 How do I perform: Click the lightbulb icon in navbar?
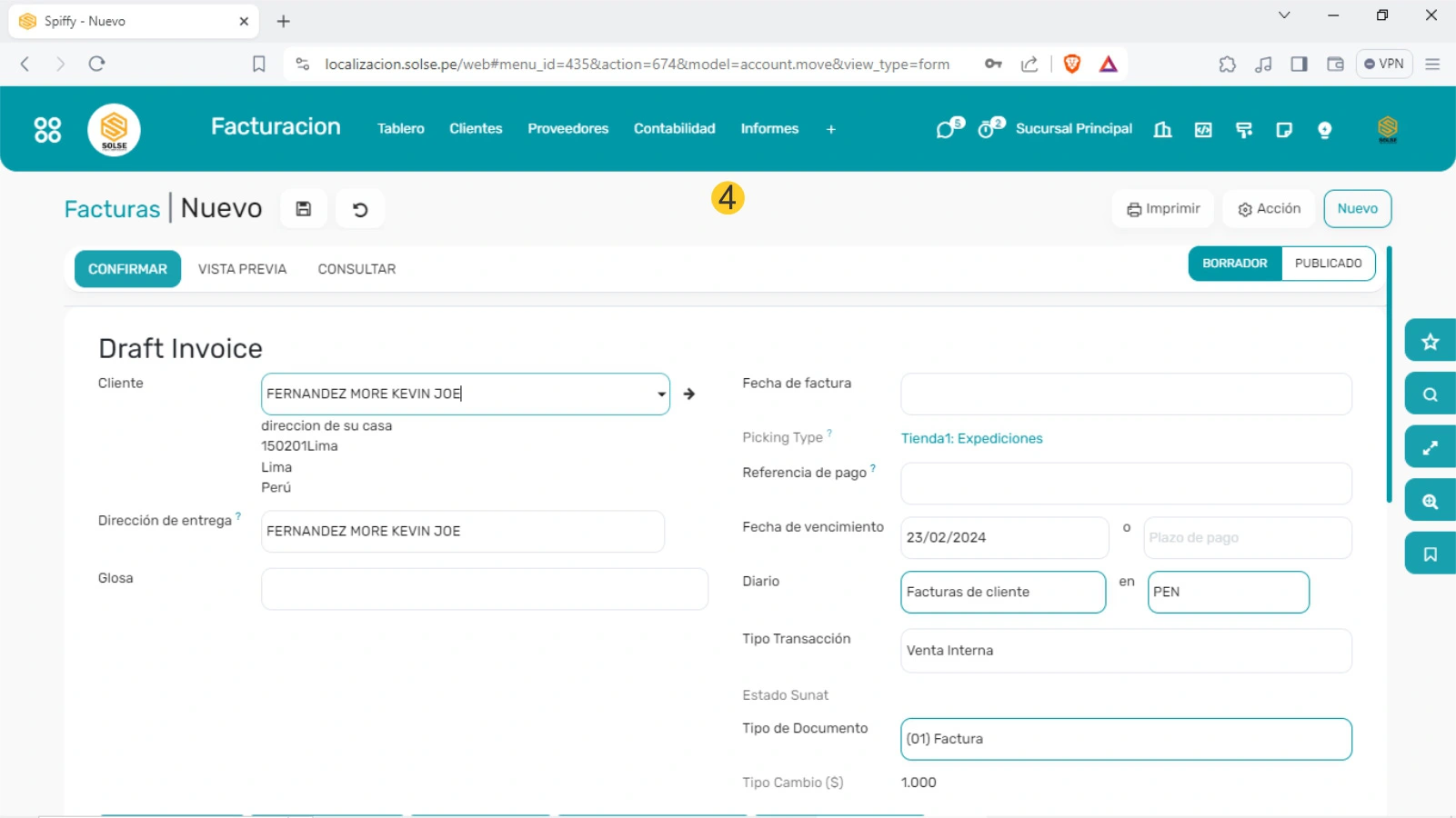click(x=1324, y=130)
